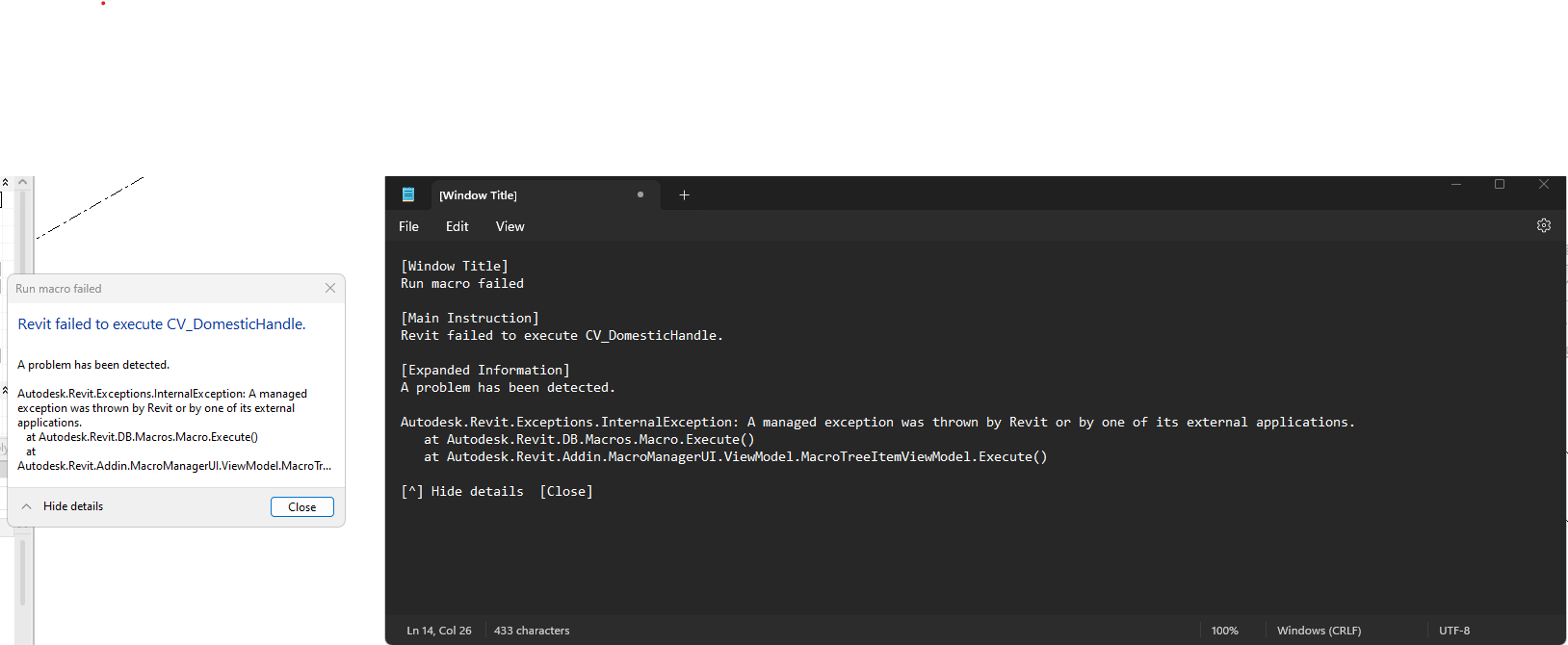Open the UTF-8 encoding selector
The width and height of the screenshot is (1568, 645).
1453,631
